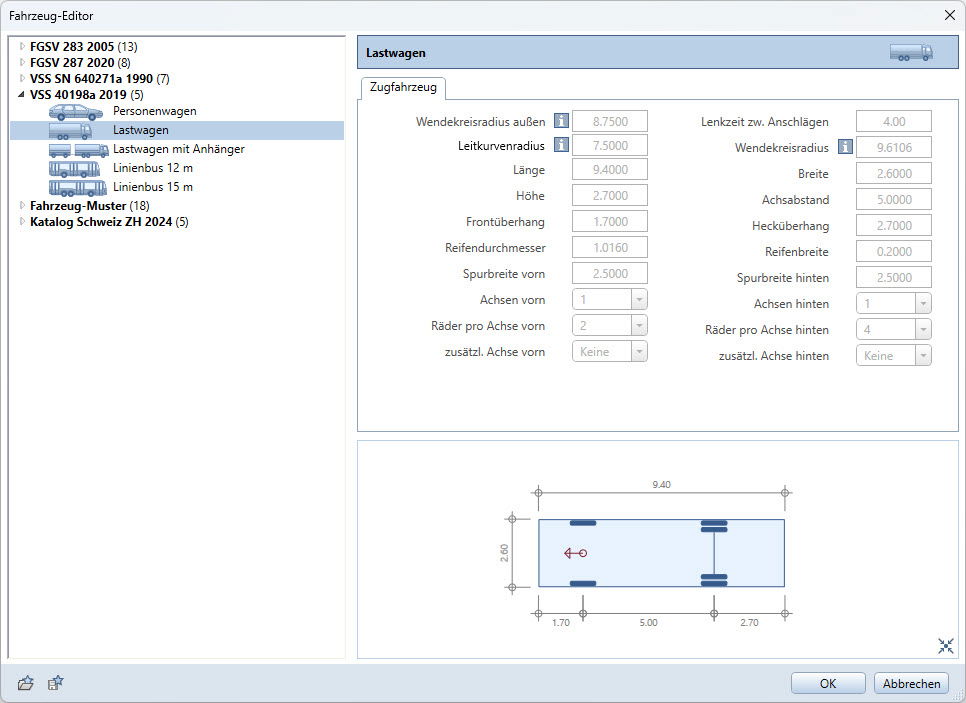Click the zoom-fit icon in preview corner
The width and height of the screenshot is (966, 703).
coord(946,645)
